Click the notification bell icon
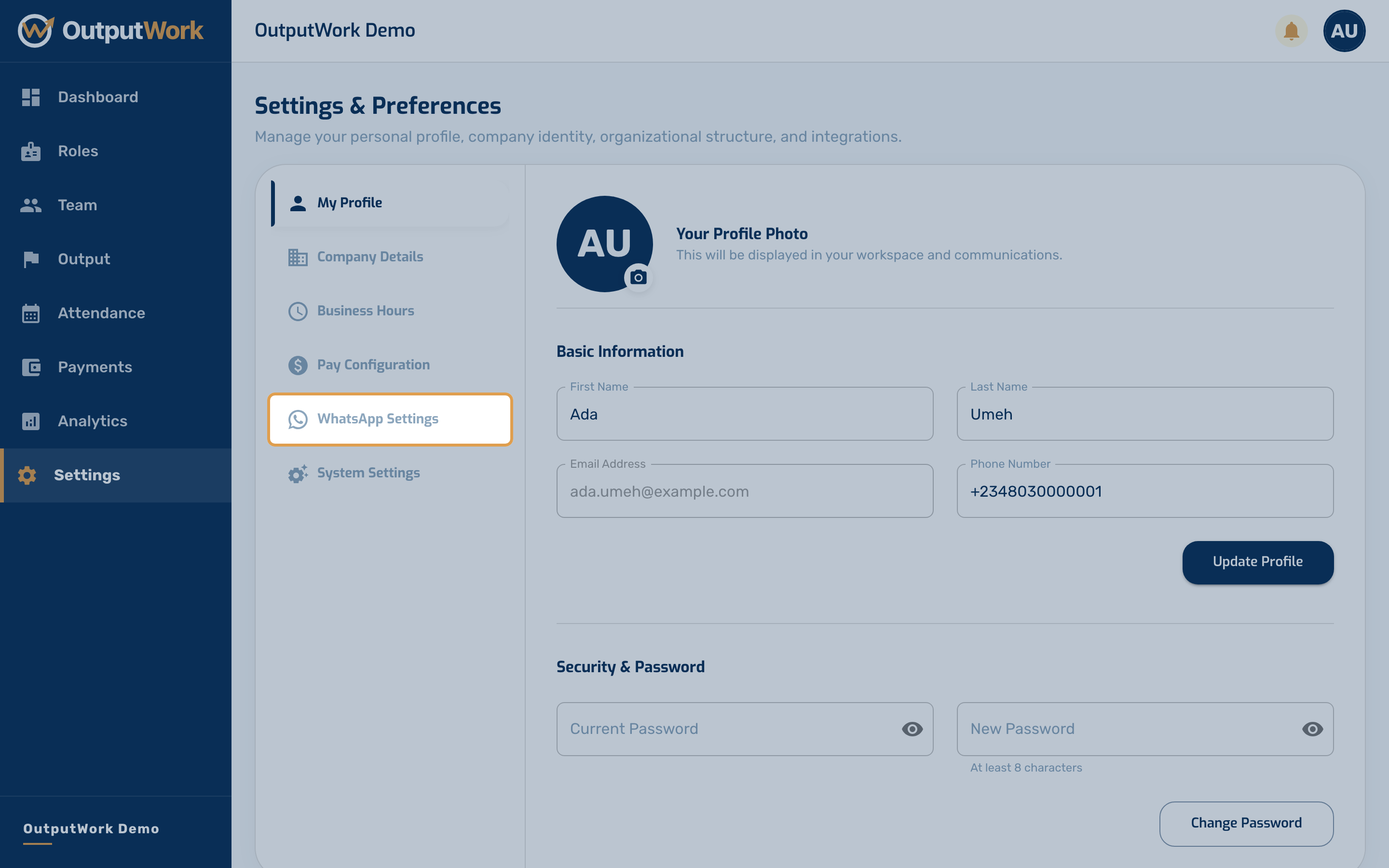The width and height of the screenshot is (1389, 868). 1291,31
